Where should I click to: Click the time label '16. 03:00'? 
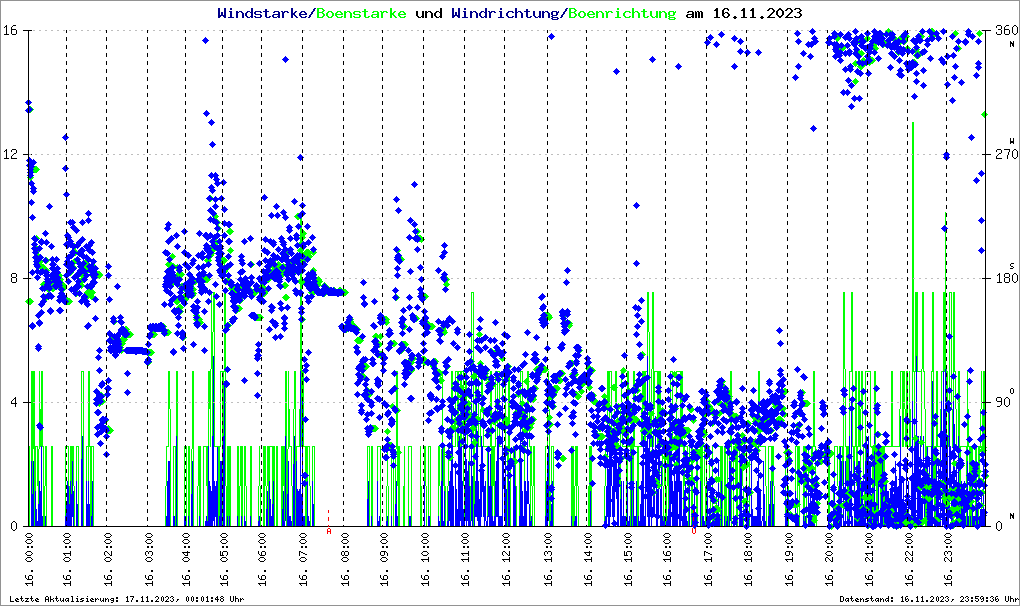149,559
